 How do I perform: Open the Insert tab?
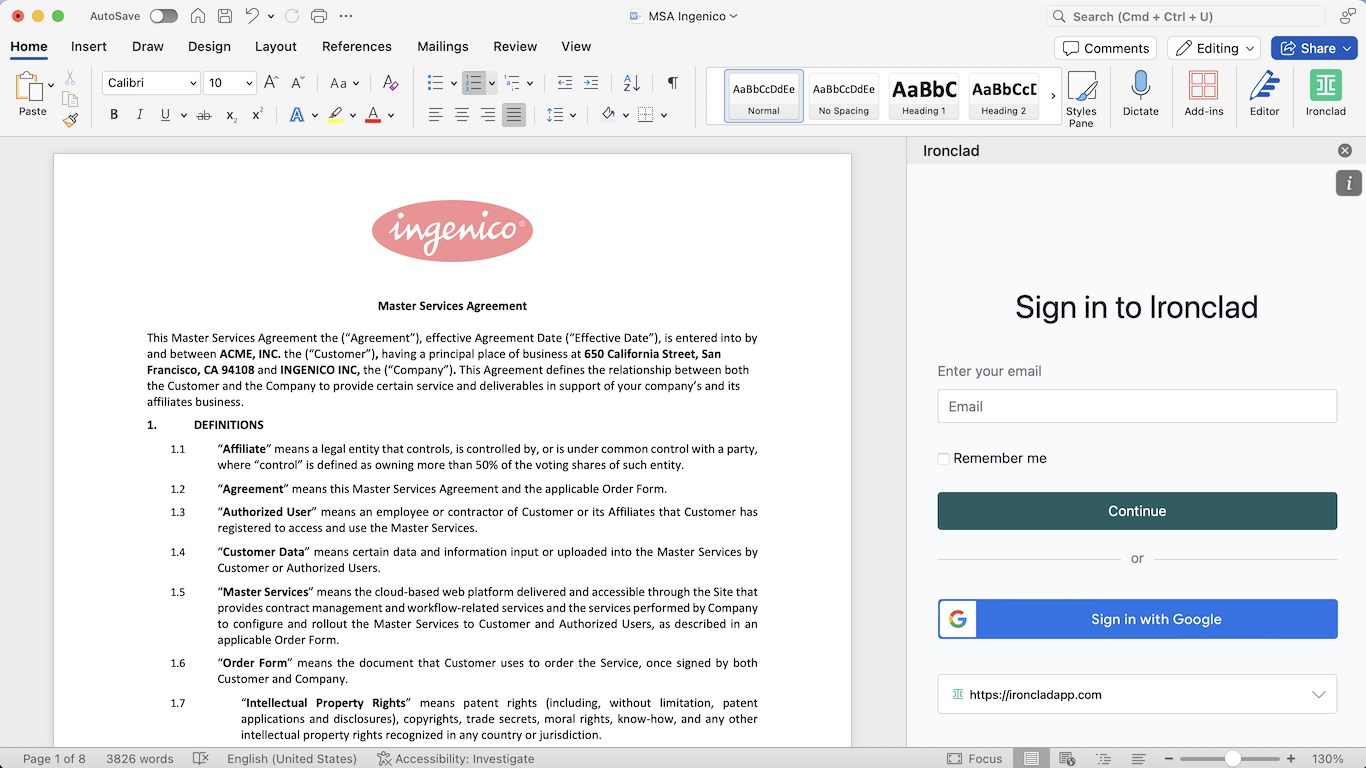click(89, 46)
